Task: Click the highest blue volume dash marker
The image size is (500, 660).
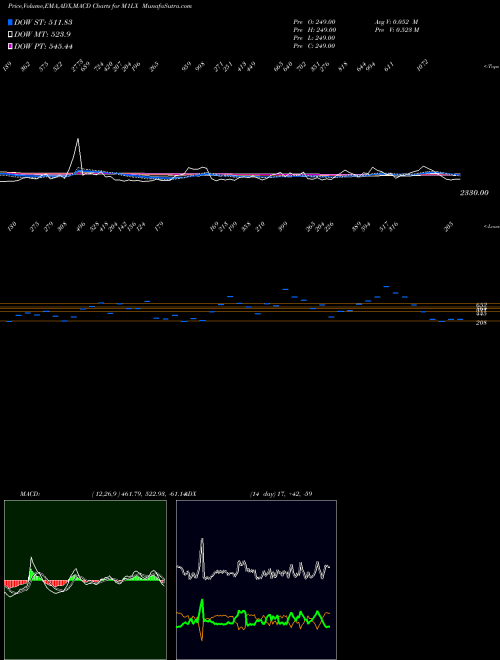Action: tap(386, 286)
